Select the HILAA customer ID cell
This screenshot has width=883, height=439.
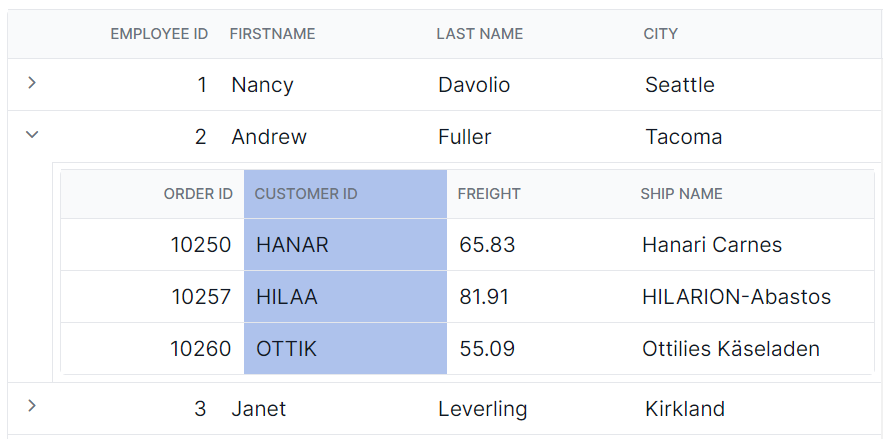pos(345,297)
